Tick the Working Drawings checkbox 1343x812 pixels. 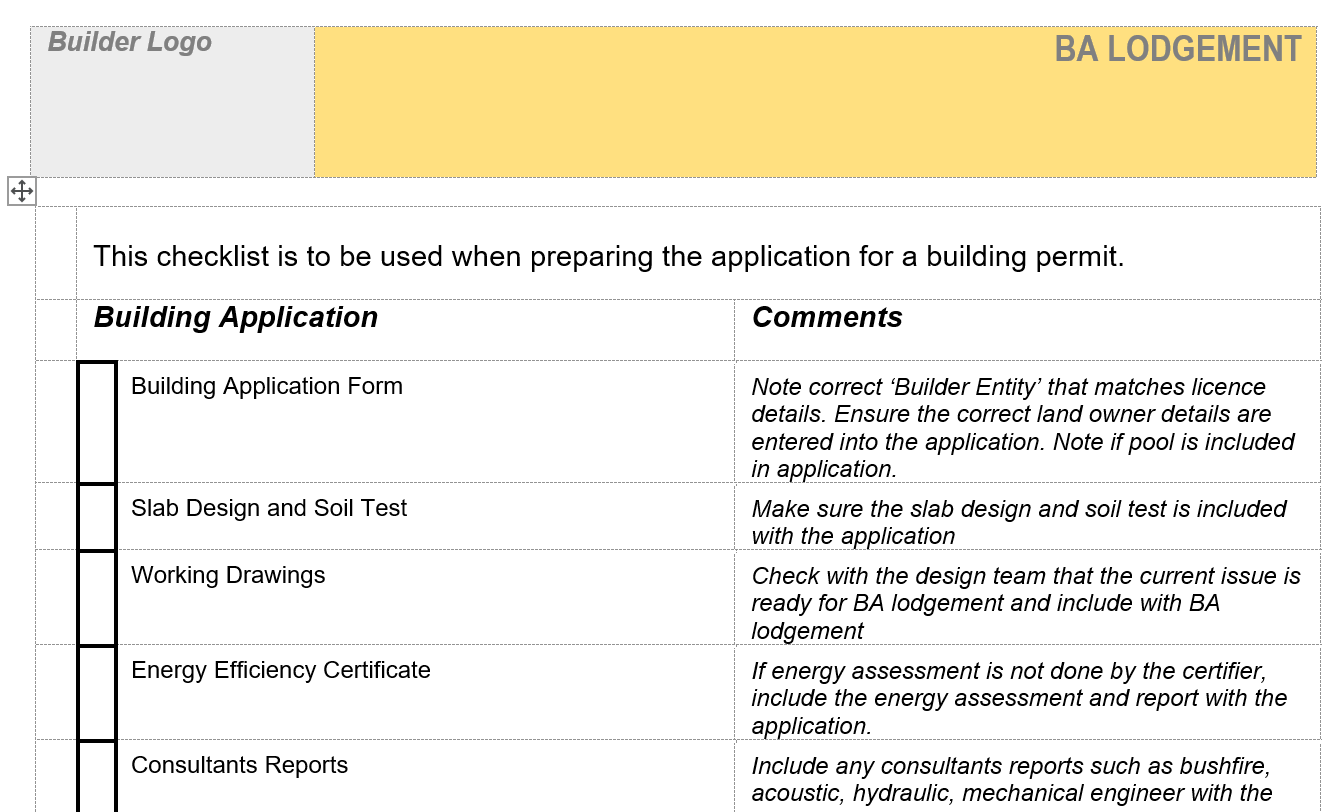pyautogui.click(x=97, y=598)
